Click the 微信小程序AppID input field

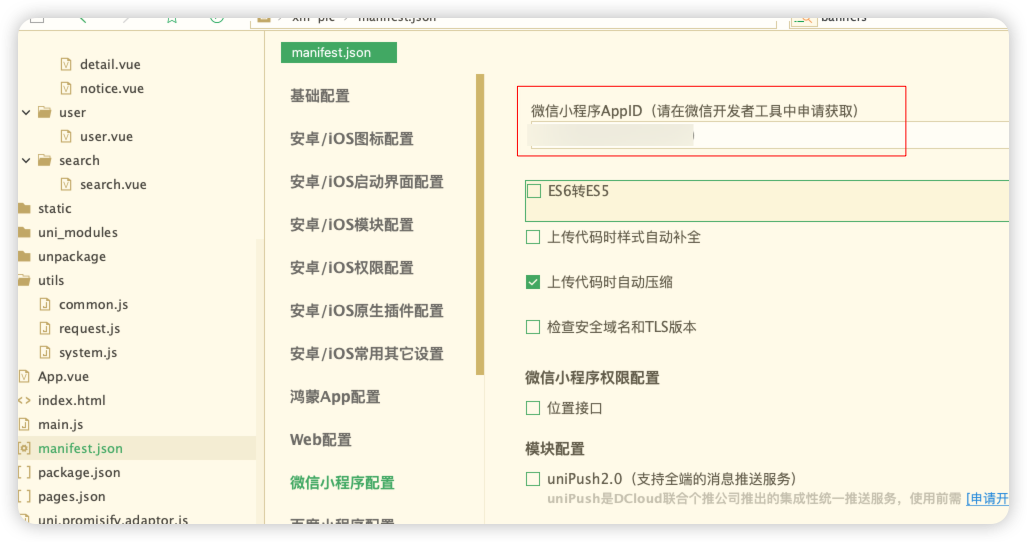pos(769,136)
